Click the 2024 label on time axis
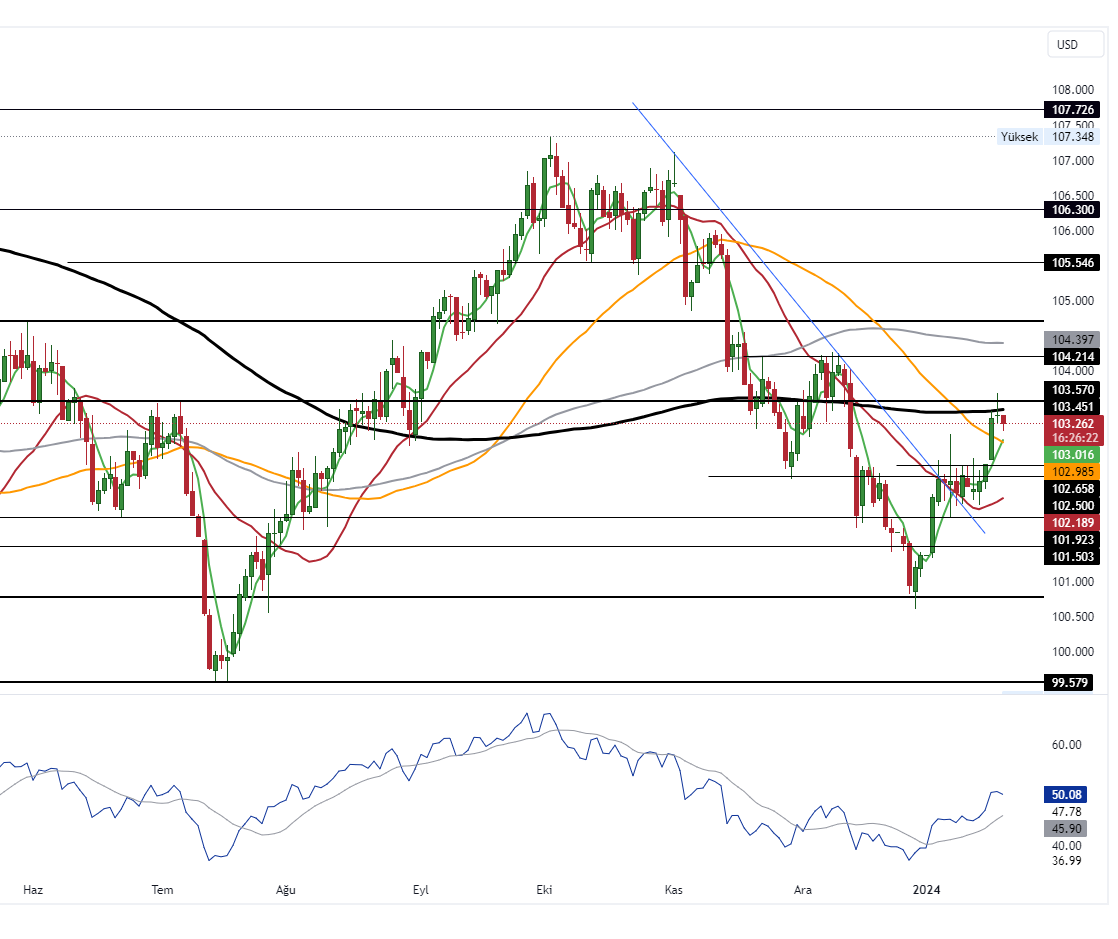 coord(927,889)
